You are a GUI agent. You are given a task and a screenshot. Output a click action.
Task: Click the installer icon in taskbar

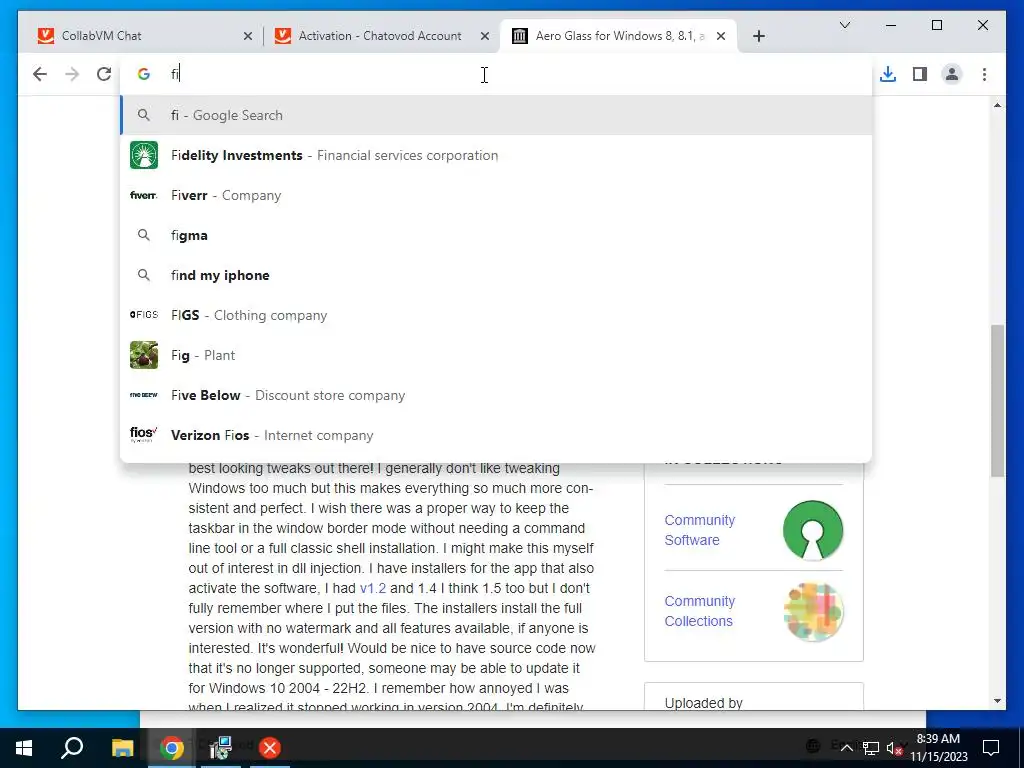point(221,748)
